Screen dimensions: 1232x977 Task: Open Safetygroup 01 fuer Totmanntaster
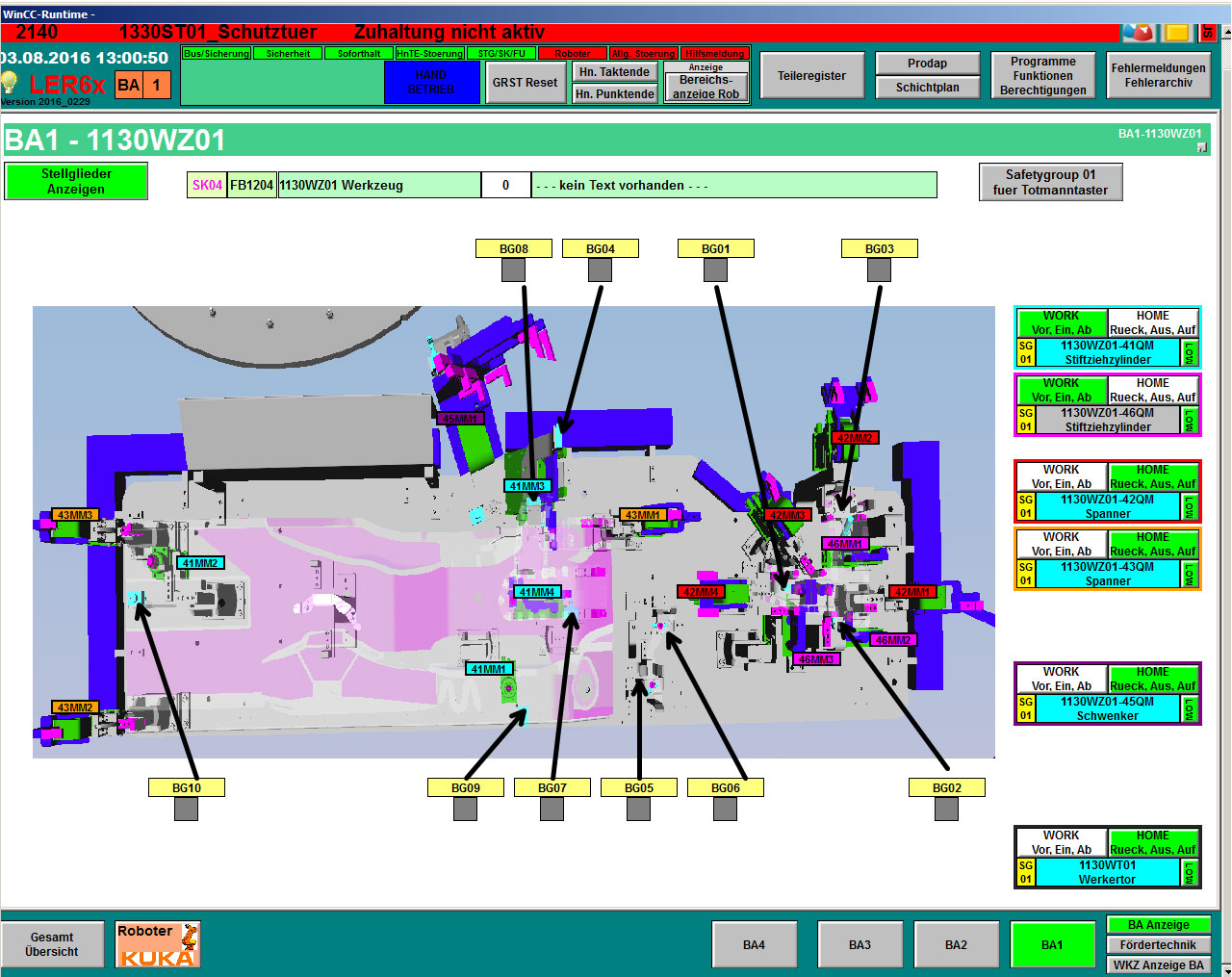[x=1050, y=182]
